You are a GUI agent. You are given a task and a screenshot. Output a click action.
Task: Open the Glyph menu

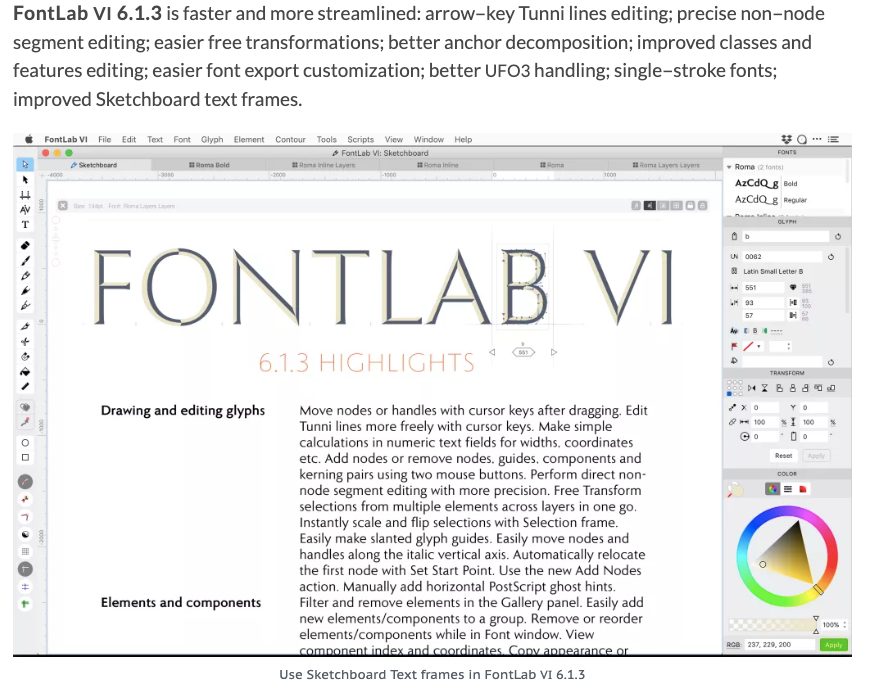click(x=212, y=140)
